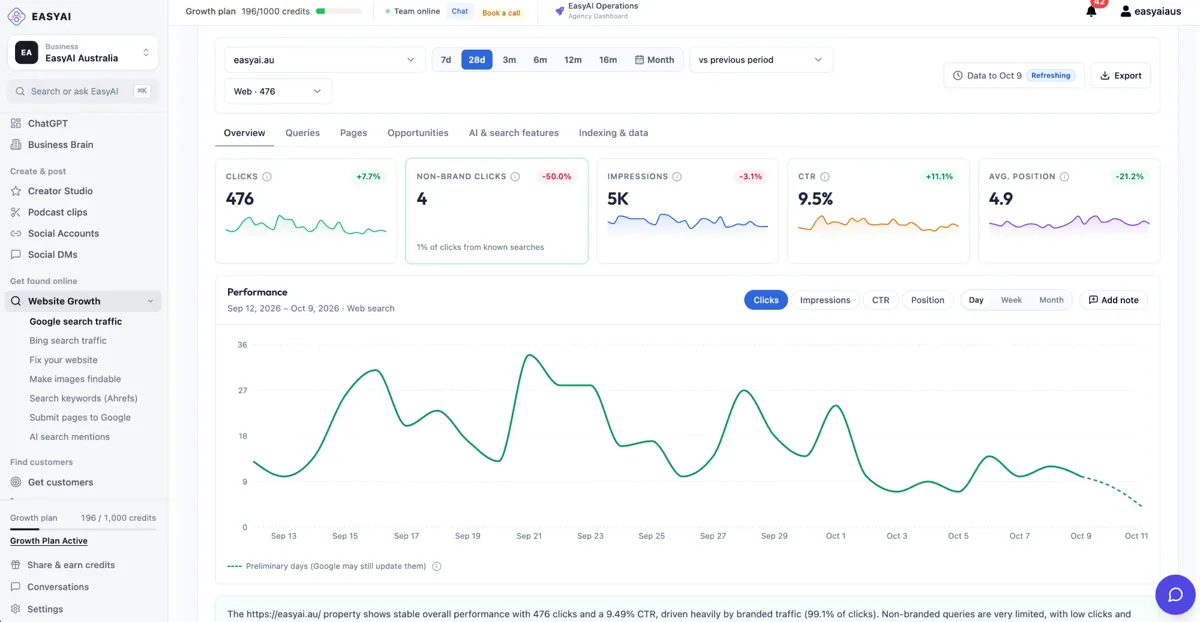Viewport: 1200px width, 622px height.
Task: Show Clicks on the performance chart
Action: point(766,300)
